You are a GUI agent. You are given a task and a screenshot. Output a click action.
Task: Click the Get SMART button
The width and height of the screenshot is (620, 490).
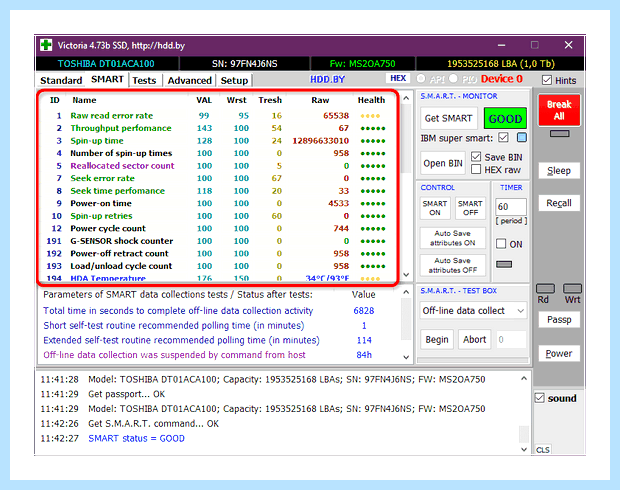[448, 118]
